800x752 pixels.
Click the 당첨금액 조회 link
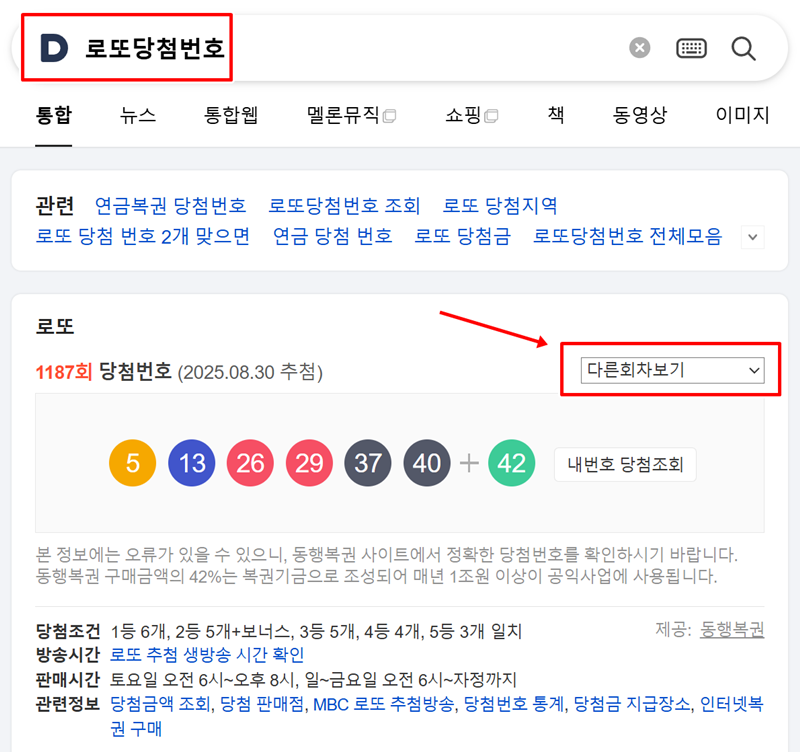[x=161, y=704]
